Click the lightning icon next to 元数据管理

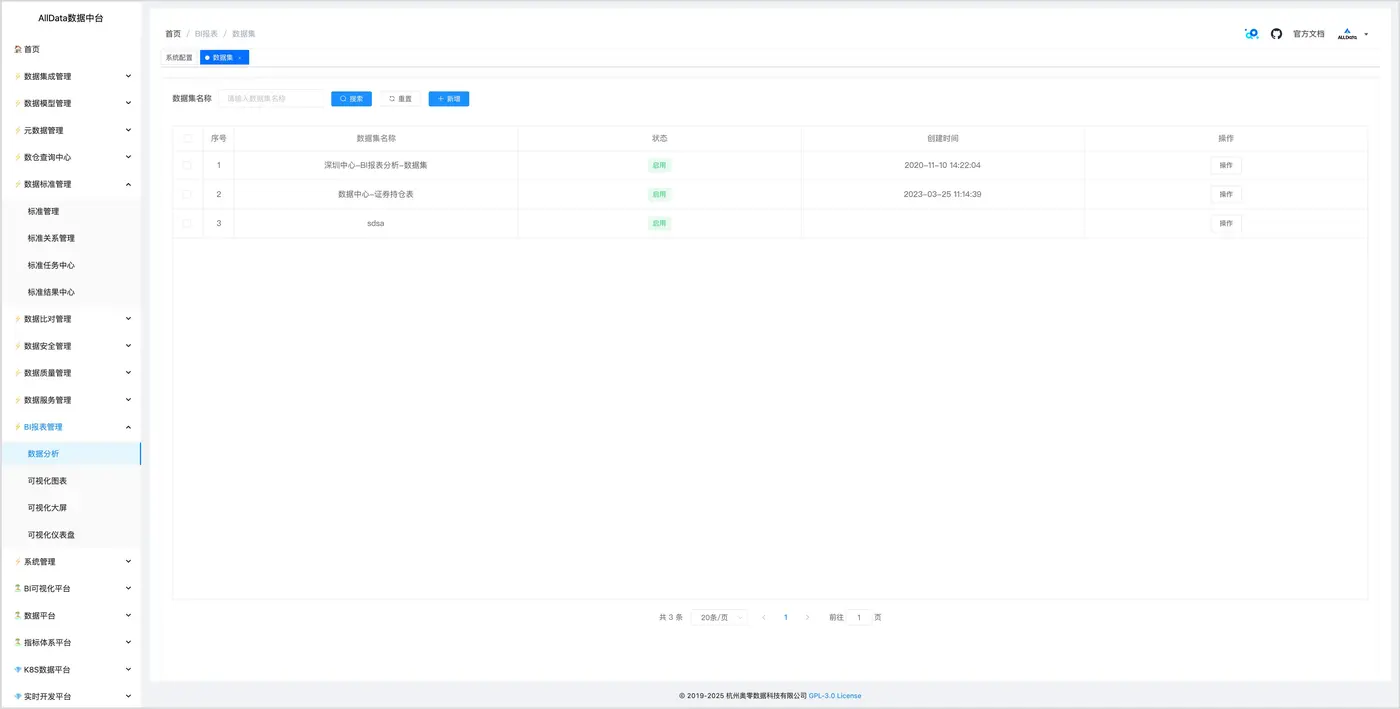click(x=18, y=130)
